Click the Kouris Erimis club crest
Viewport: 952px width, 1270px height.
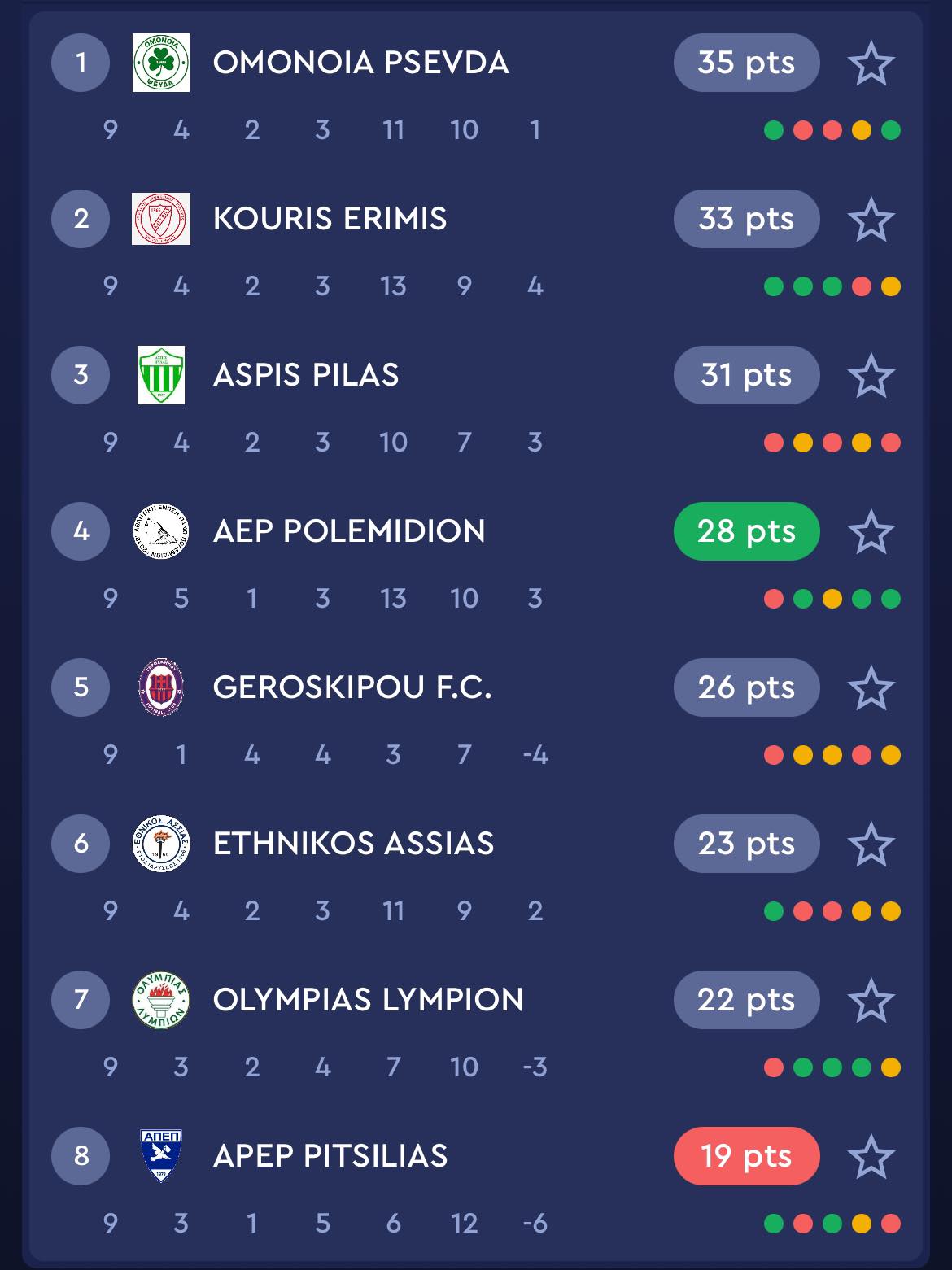pos(161,219)
